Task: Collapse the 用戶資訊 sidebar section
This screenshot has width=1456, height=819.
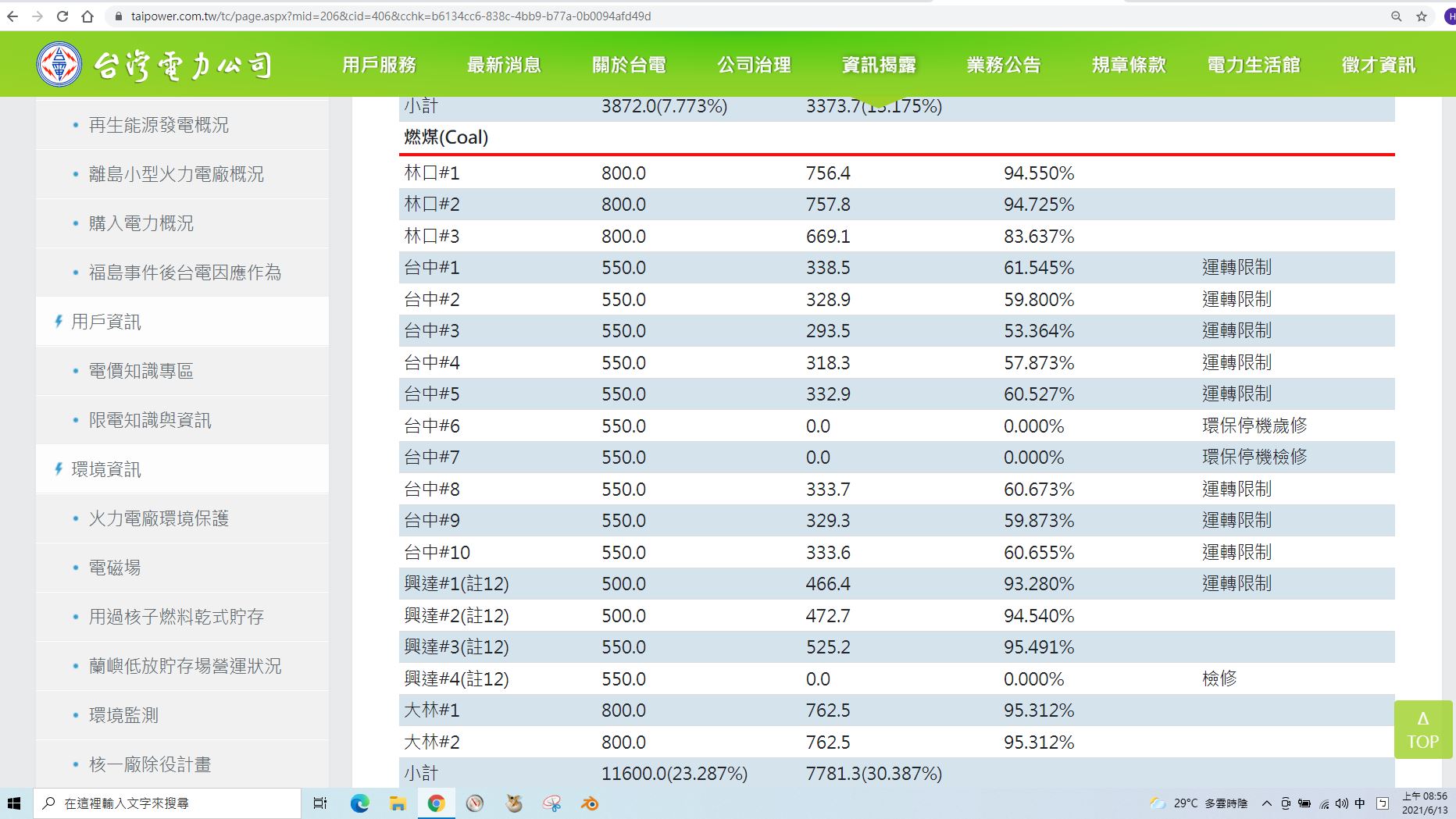Action: (106, 322)
